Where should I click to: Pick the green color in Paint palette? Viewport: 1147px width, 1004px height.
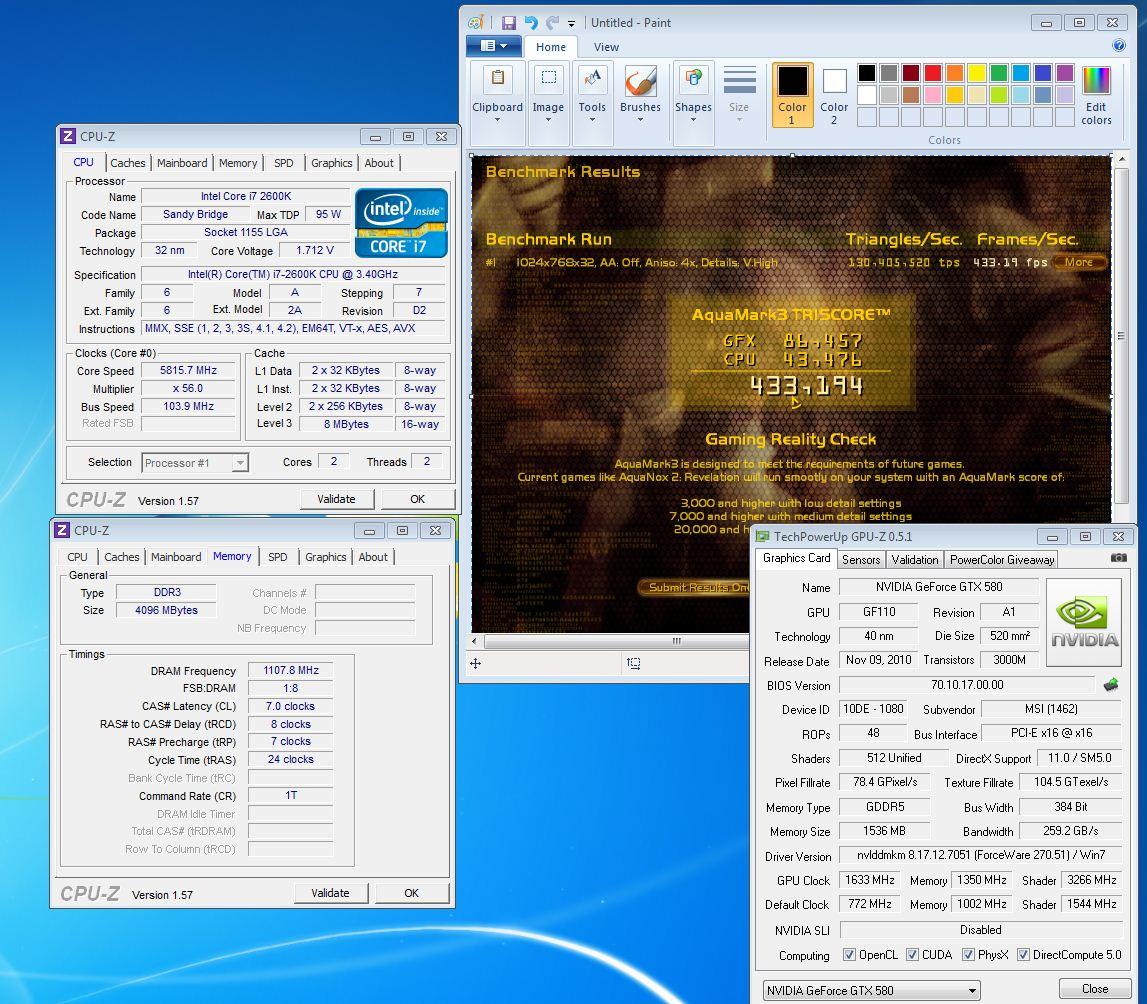pyautogui.click(x=999, y=72)
